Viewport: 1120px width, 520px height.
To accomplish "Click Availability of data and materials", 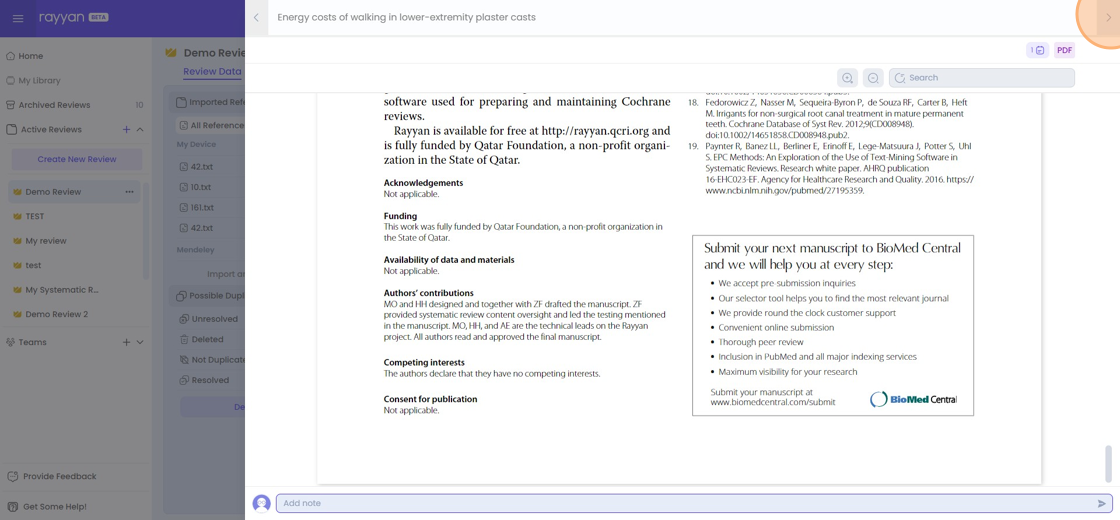I will click(x=449, y=260).
